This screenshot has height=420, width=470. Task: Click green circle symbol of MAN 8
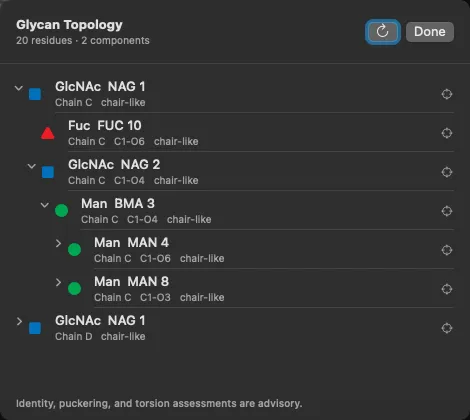(74, 289)
